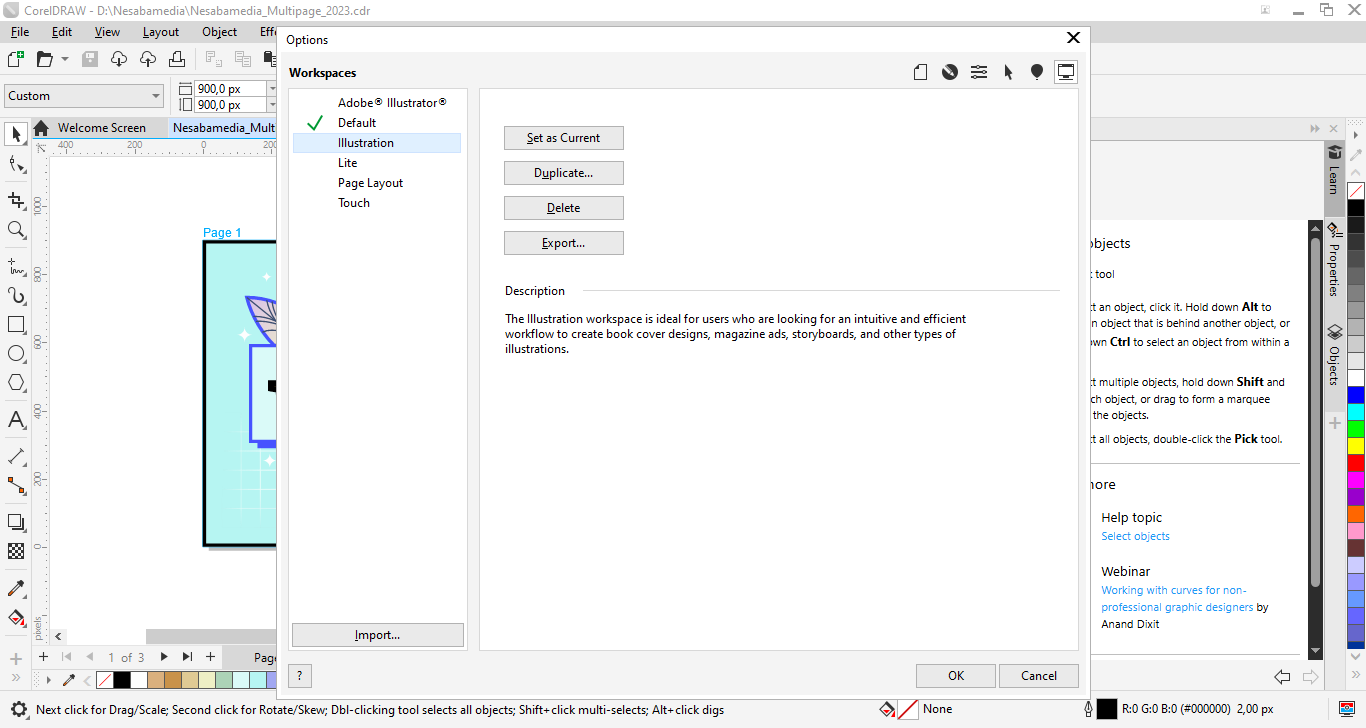
Task: Select the Rectangle tool
Action: click(x=16, y=325)
